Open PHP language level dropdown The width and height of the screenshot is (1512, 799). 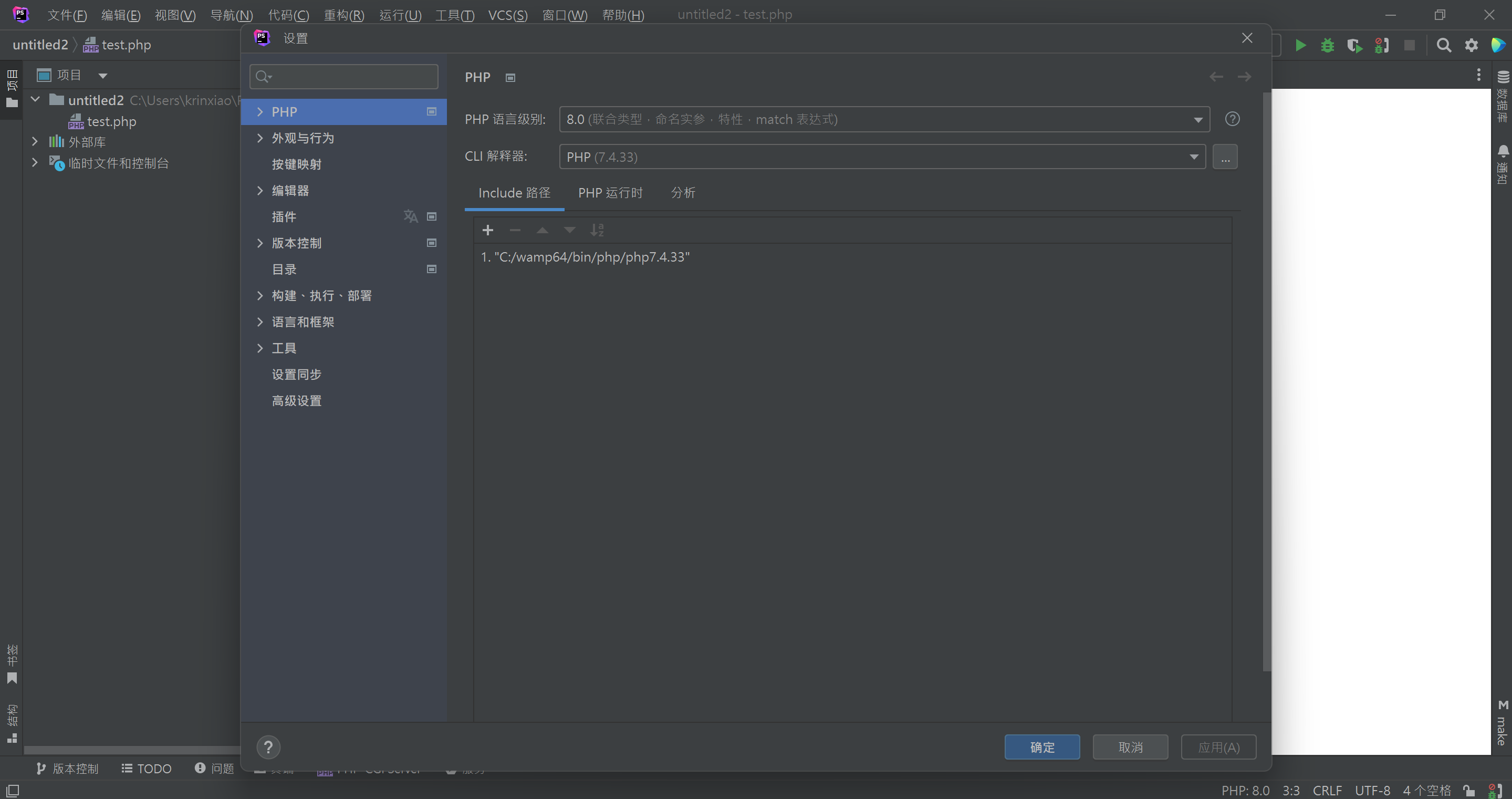pyautogui.click(x=884, y=119)
